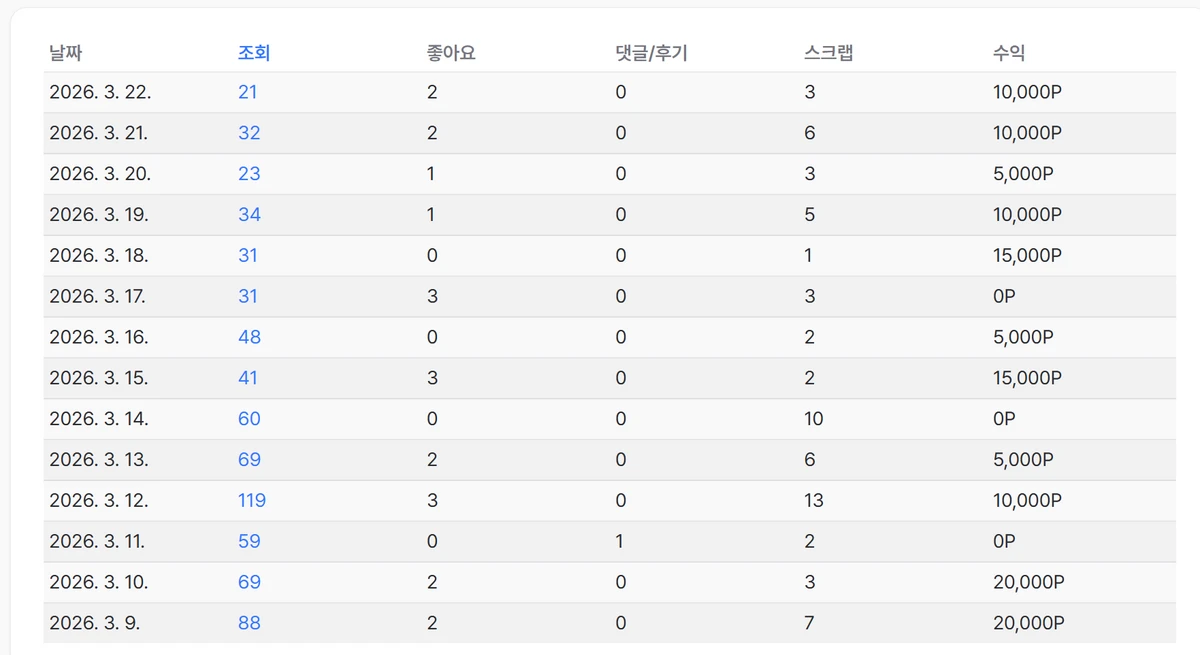
Task: Open view count 41 for 2026. 3. 15.
Action: (248, 378)
